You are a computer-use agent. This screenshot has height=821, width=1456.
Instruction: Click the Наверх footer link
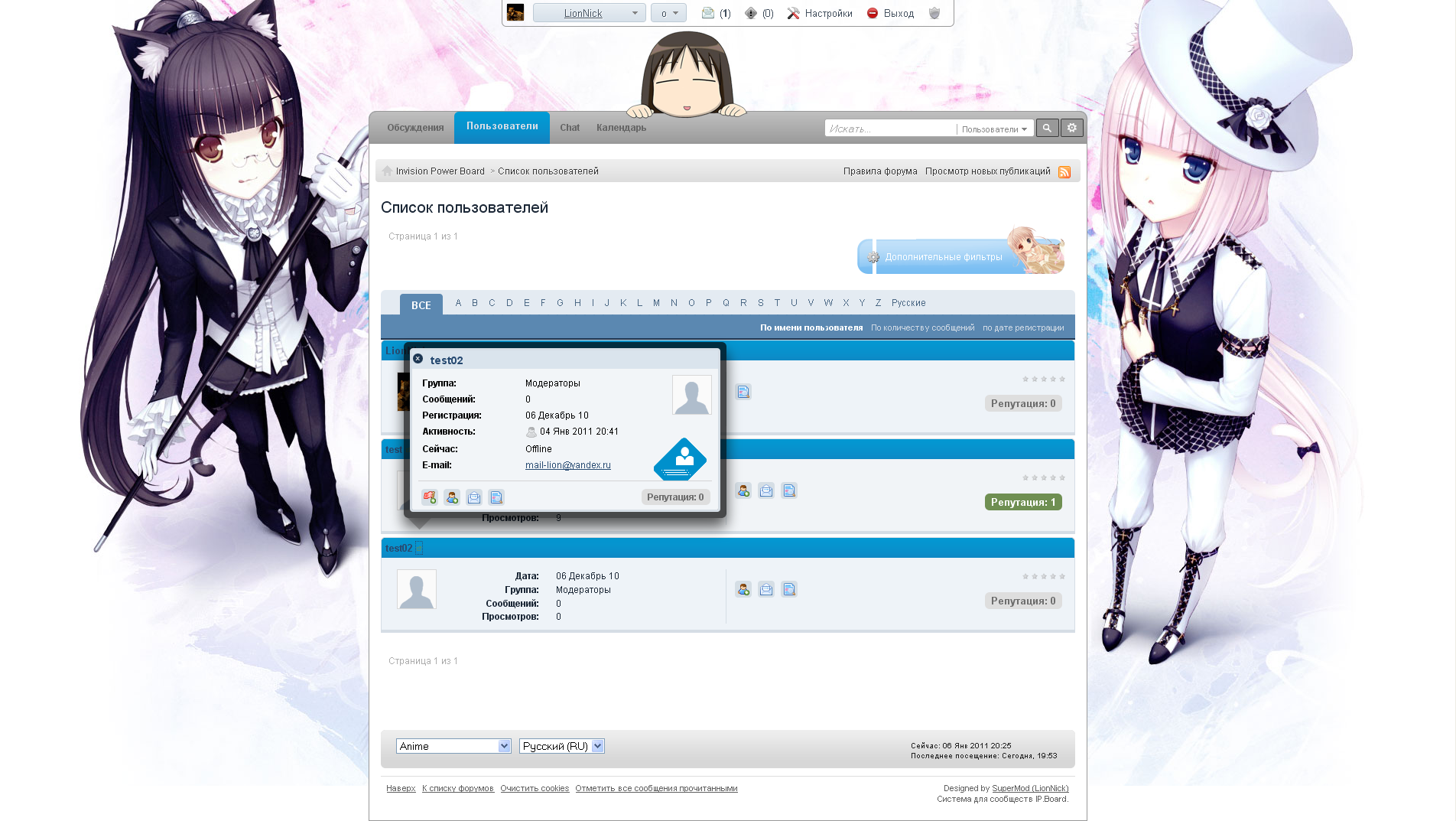pos(401,788)
